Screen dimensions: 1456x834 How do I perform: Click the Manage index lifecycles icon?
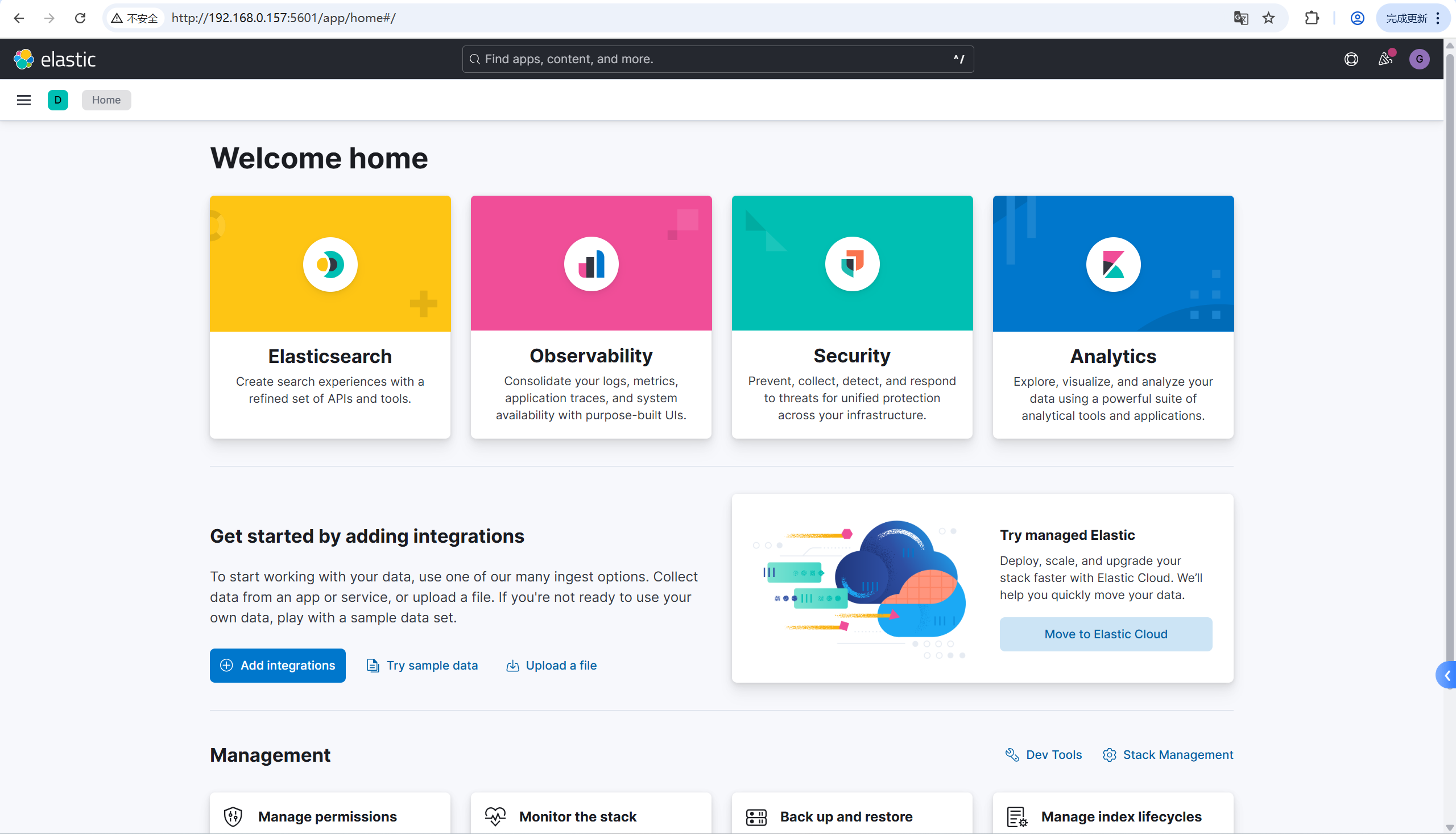[x=1016, y=816]
